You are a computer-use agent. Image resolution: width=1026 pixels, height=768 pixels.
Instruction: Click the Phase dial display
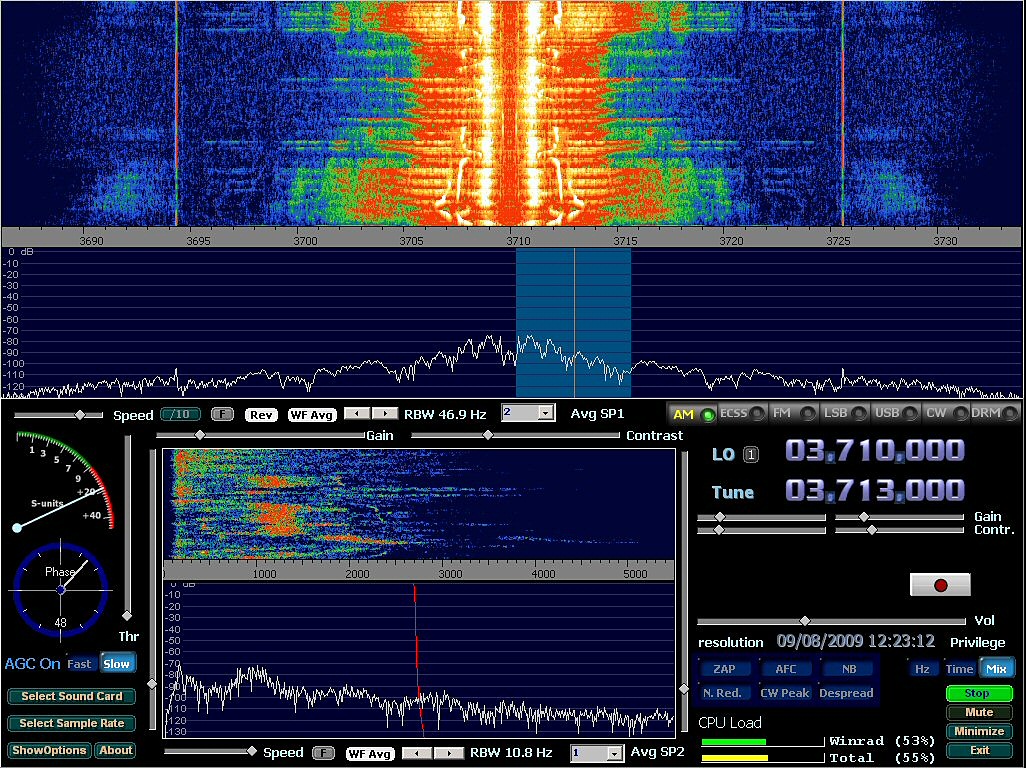[x=60, y=589]
